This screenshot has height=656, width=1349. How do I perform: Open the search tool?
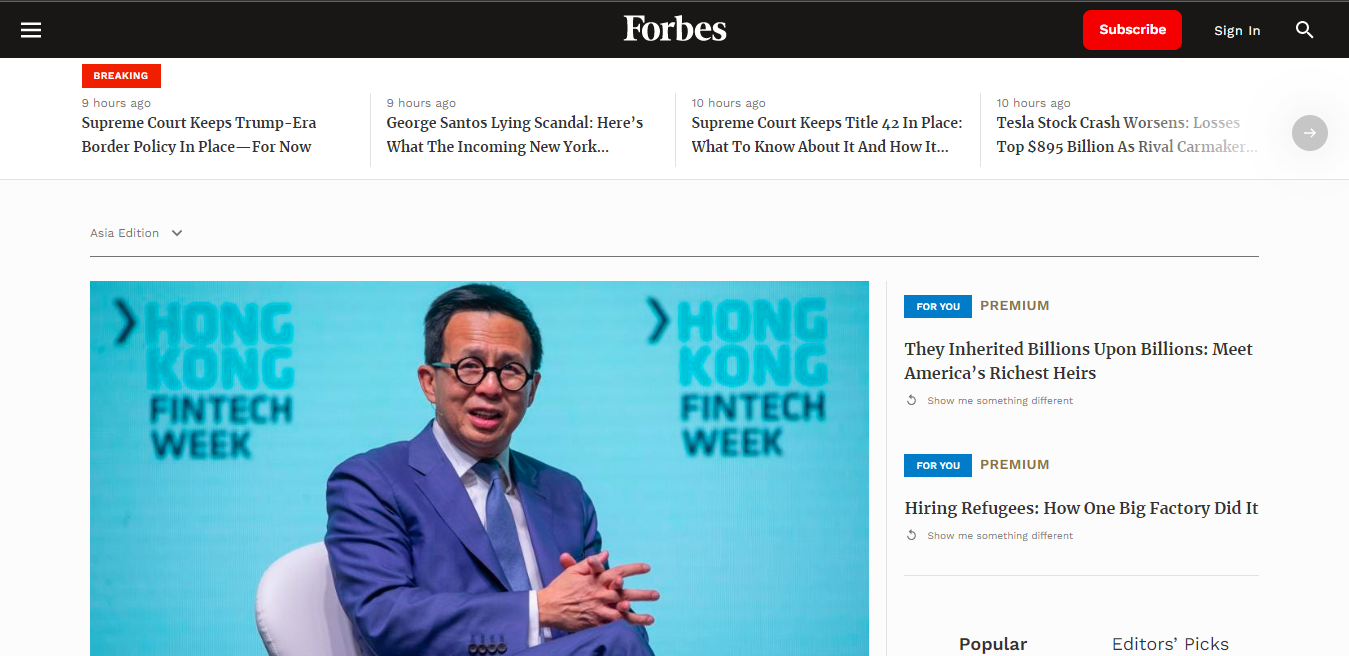tap(1304, 30)
